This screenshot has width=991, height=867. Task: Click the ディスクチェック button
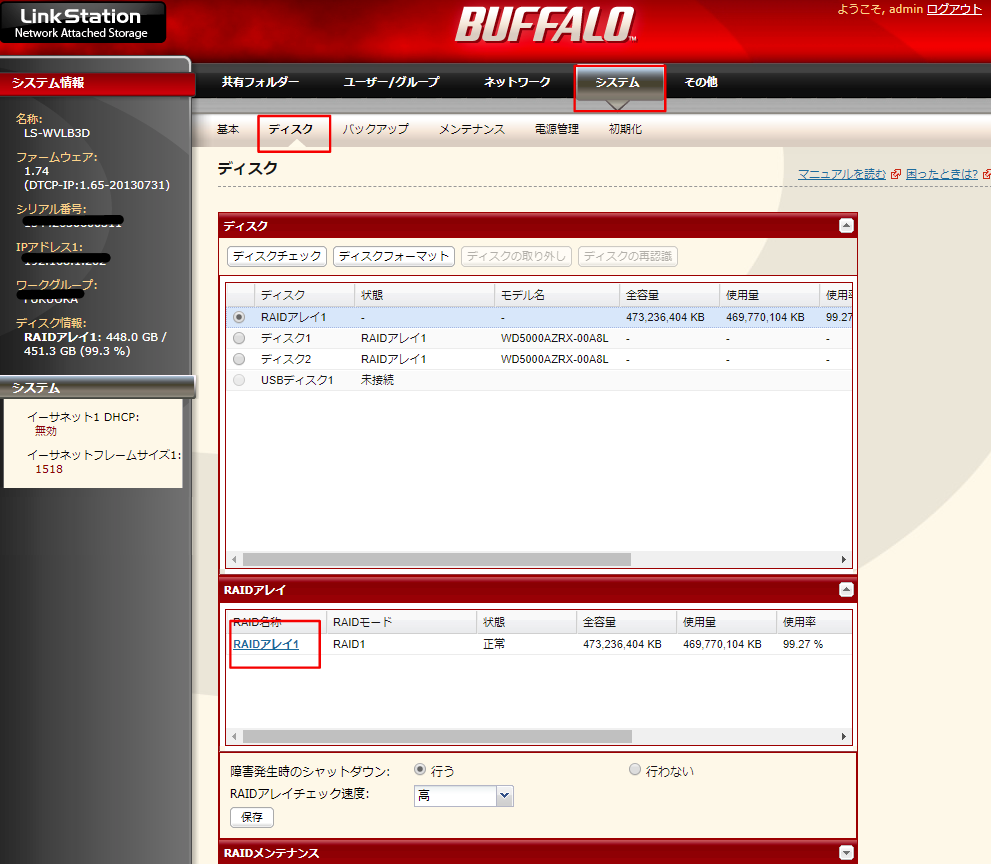pyautogui.click(x=276, y=256)
